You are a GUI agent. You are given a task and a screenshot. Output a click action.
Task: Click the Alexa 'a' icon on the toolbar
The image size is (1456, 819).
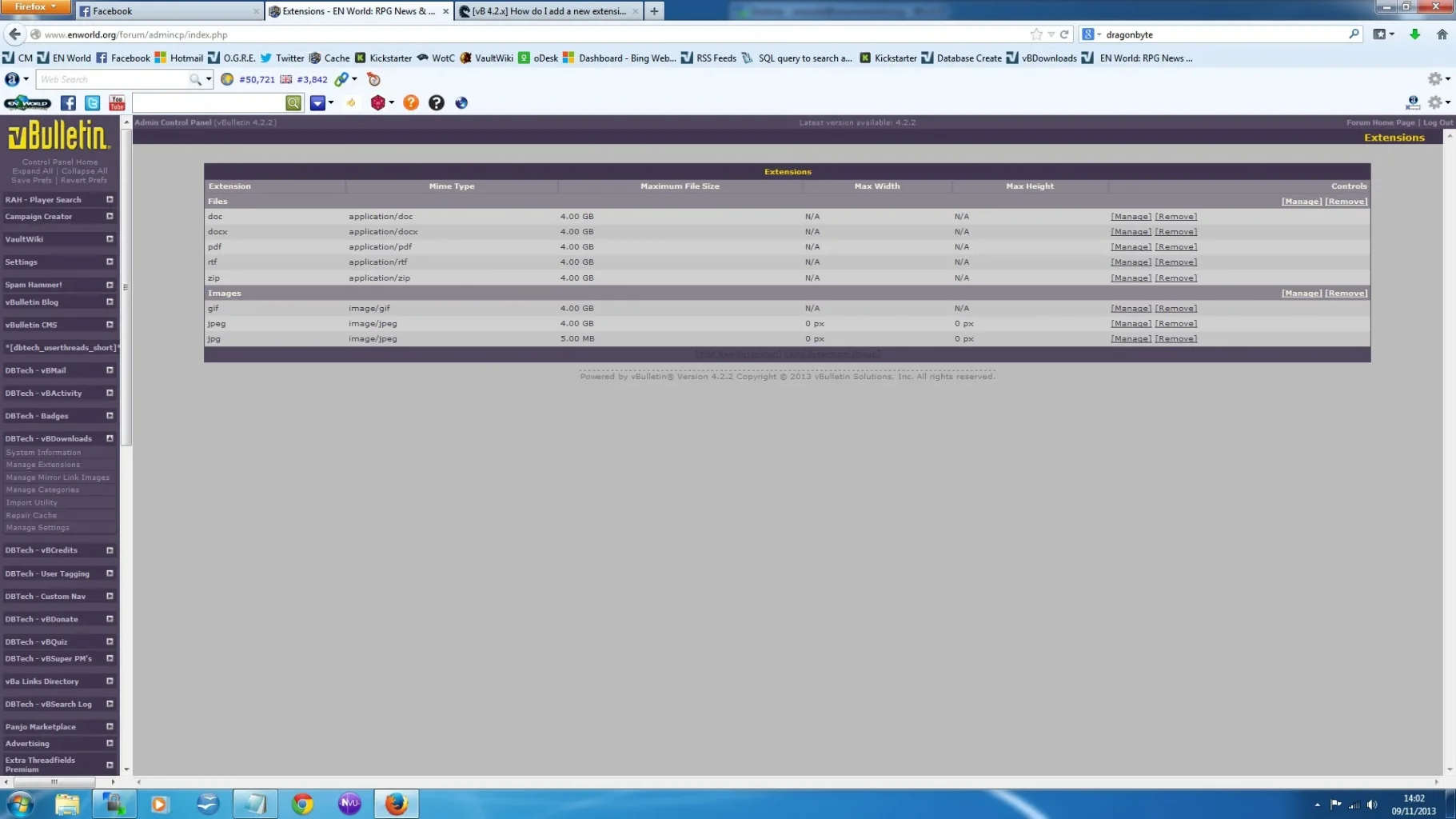12,79
